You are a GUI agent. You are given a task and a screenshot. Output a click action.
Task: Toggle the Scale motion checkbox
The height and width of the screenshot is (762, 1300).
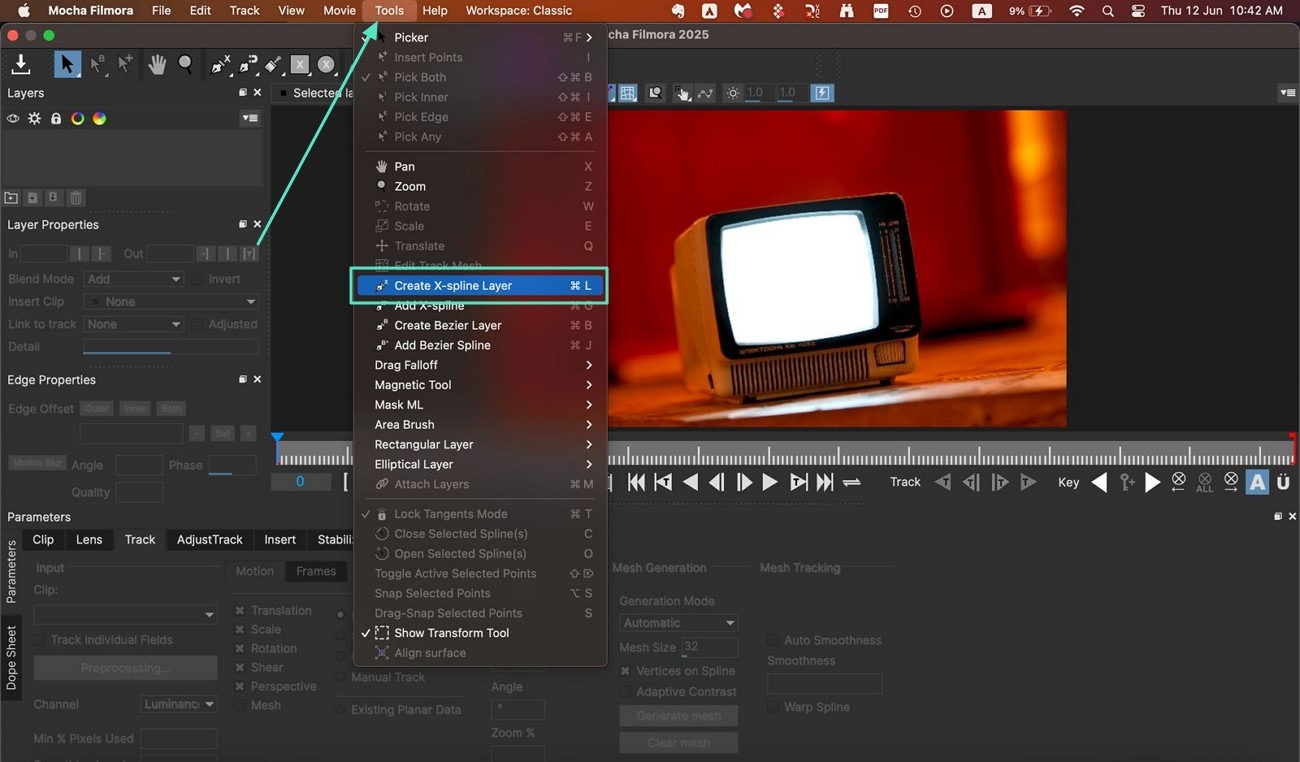(240, 630)
